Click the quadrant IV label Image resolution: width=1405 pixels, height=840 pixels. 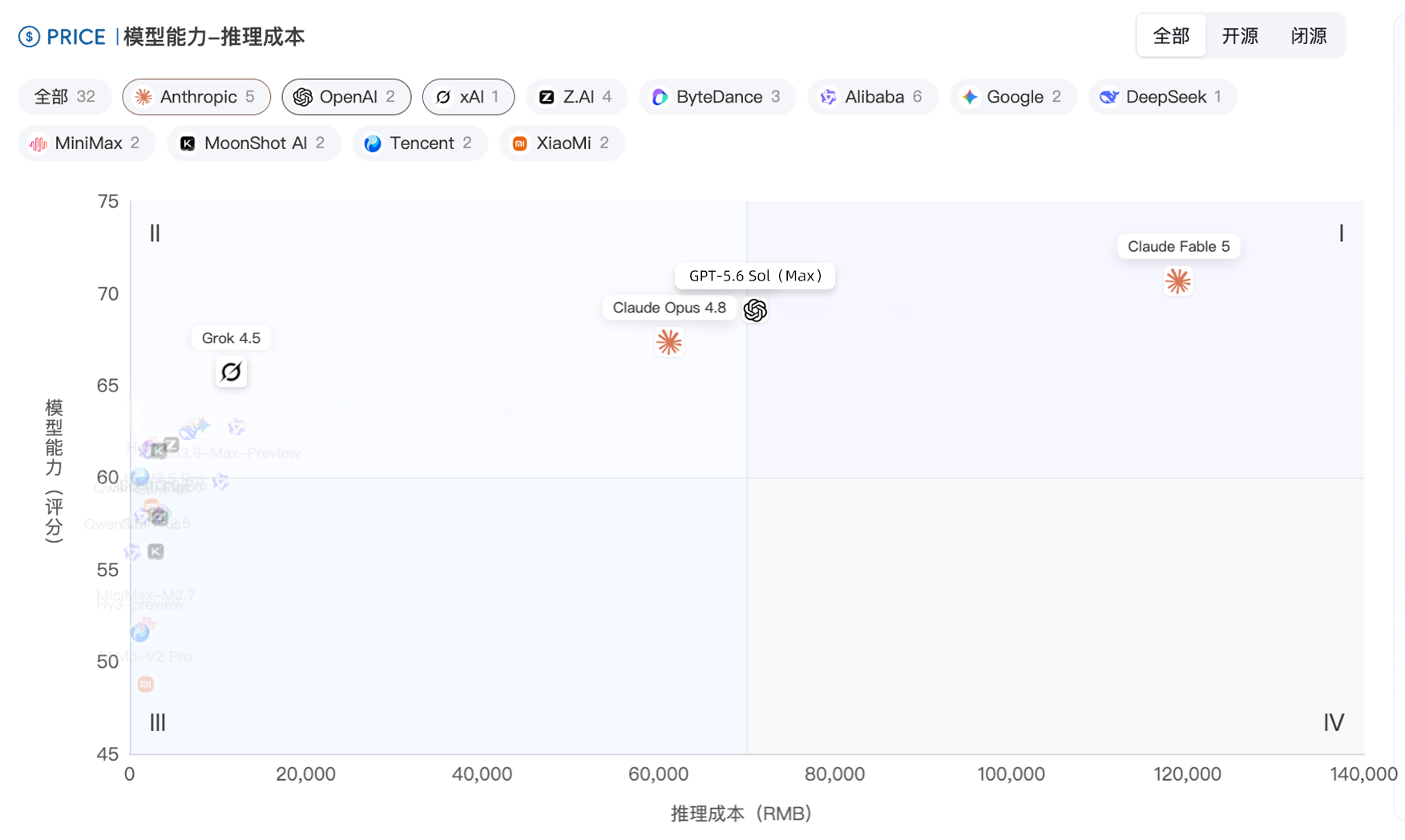click(1334, 723)
